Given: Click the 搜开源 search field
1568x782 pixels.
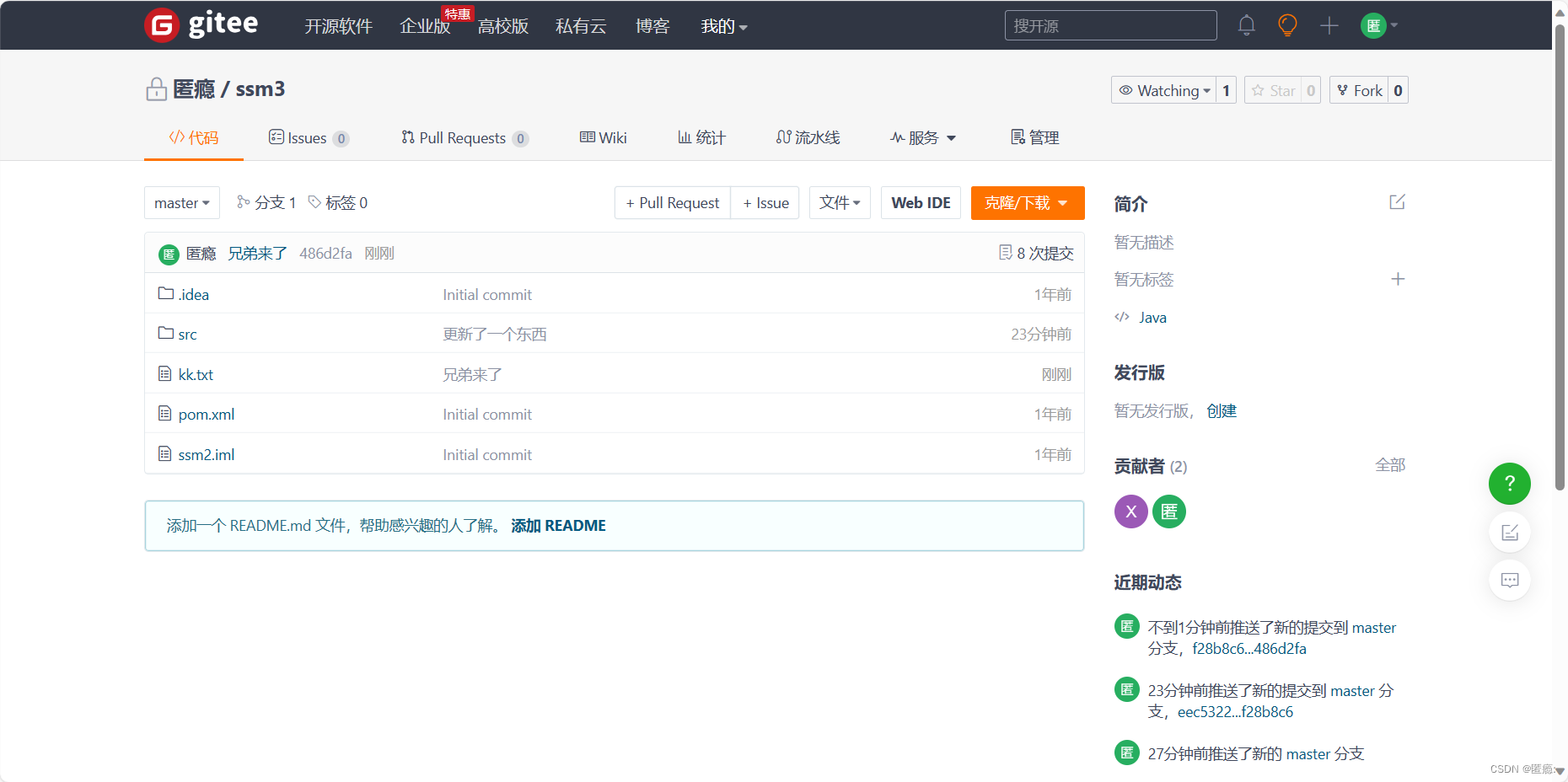Looking at the screenshot, I should pos(1110,25).
